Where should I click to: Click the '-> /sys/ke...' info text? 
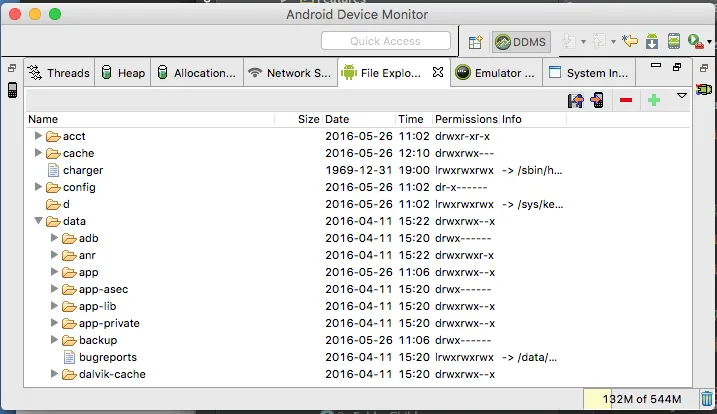(x=533, y=204)
